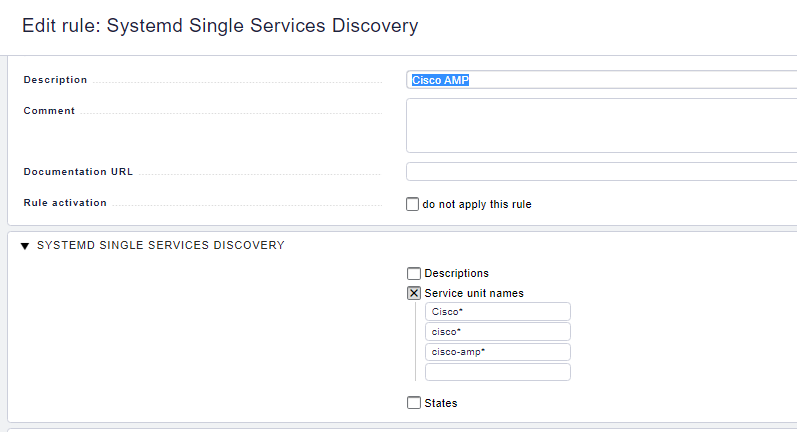Click into the Documentation URL field
This screenshot has width=797, height=432.
(600, 172)
